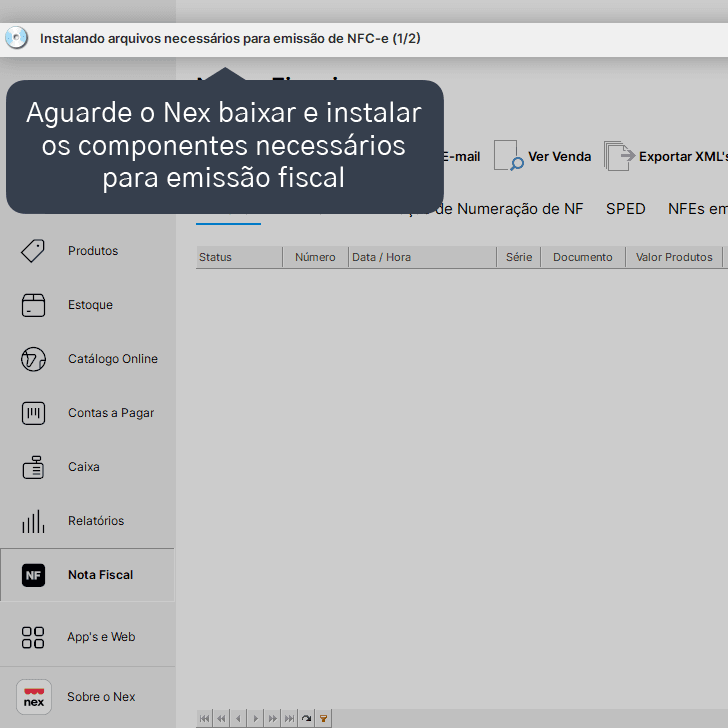Select the NF Nota Fiscal icon

[33, 575]
